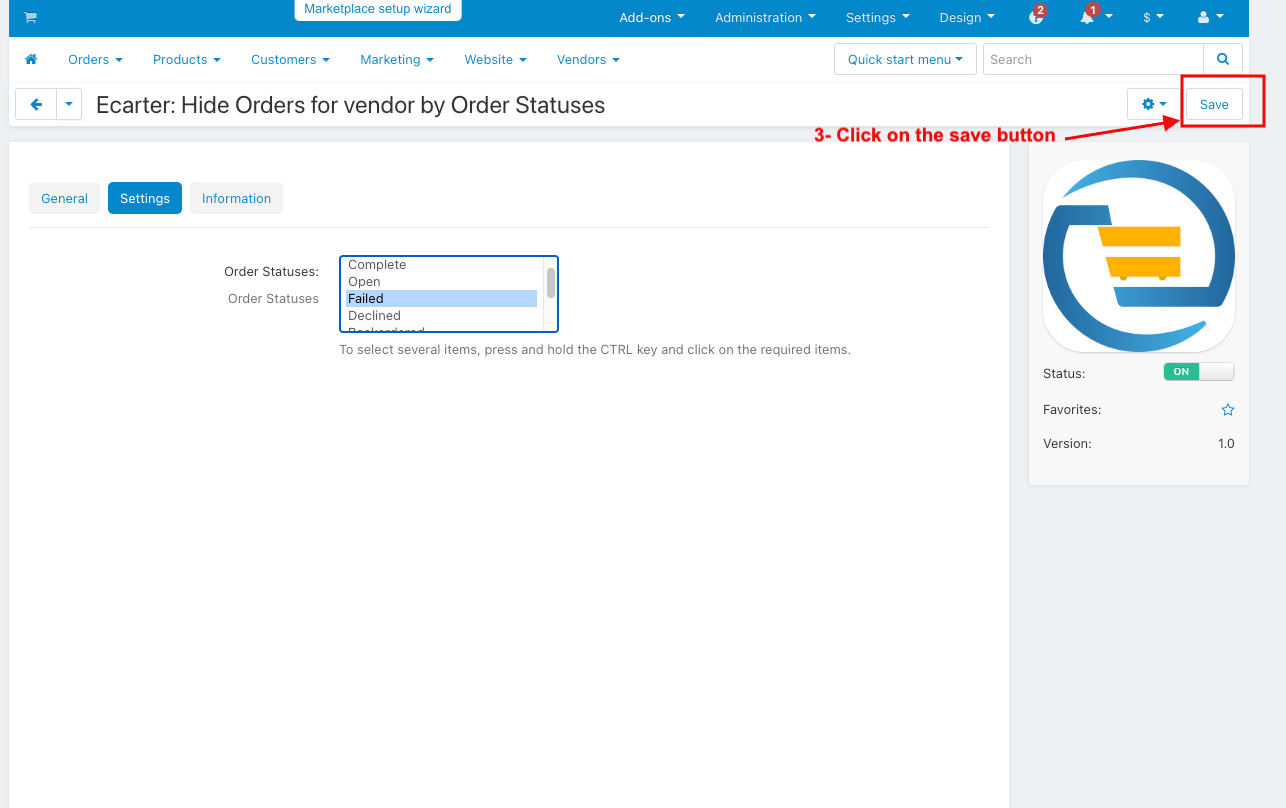The width and height of the screenshot is (1286, 808).
Task: Mark add-on as favorite star
Action: (1228, 410)
